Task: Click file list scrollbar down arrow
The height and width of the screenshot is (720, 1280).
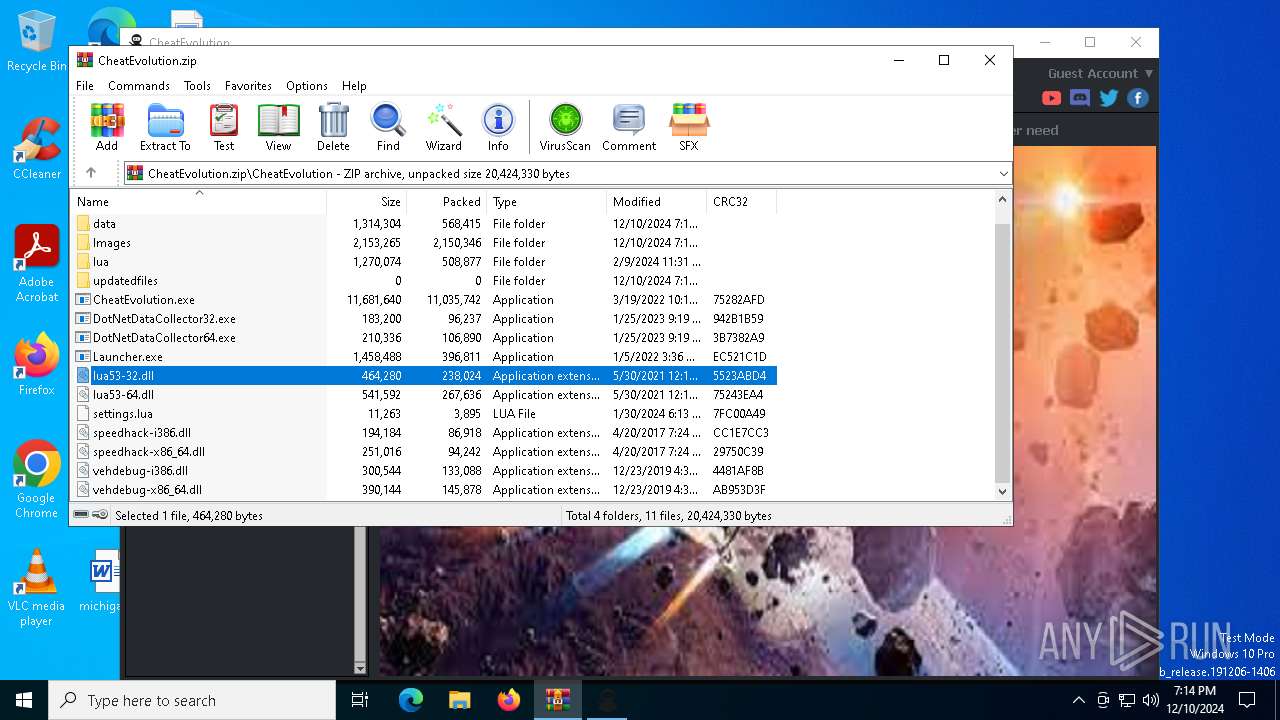Action: pyautogui.click(x=1002, y=491)
